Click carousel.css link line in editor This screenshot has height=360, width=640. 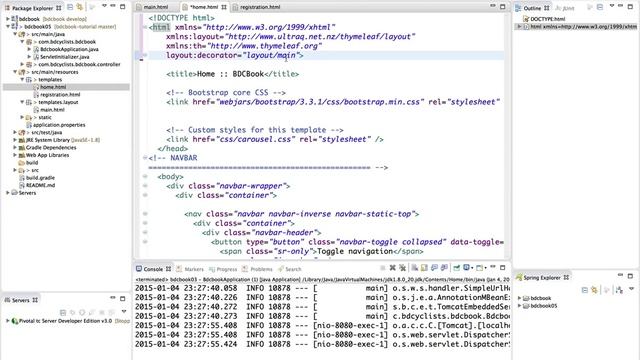click(x=275, y=139)
